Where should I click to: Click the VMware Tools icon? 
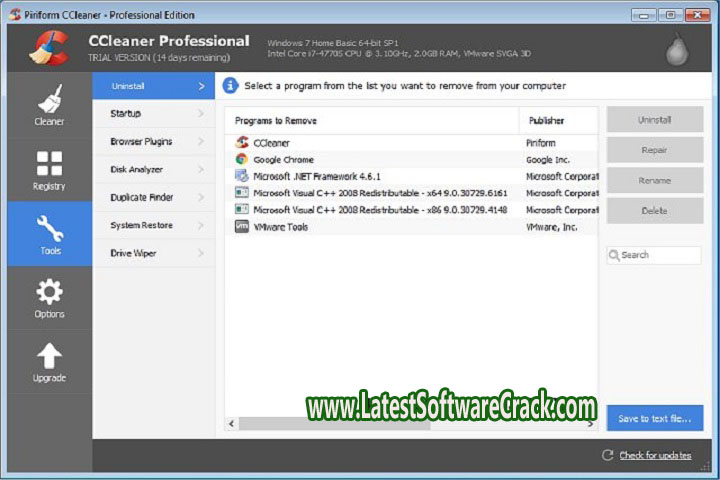click(242, 226)
